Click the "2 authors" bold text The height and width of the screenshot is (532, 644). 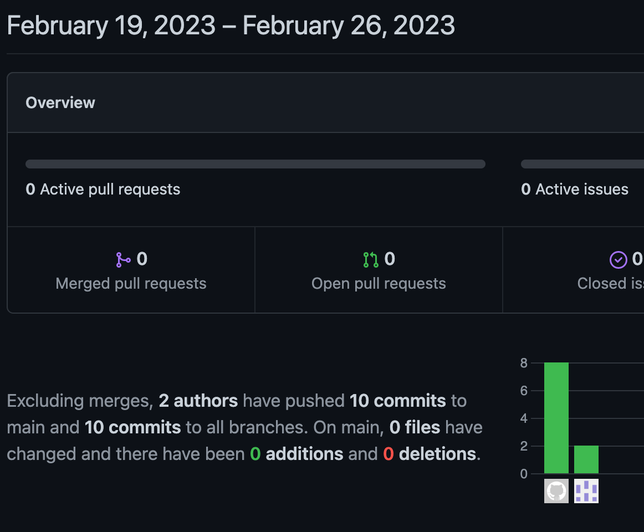click(198, 401)
